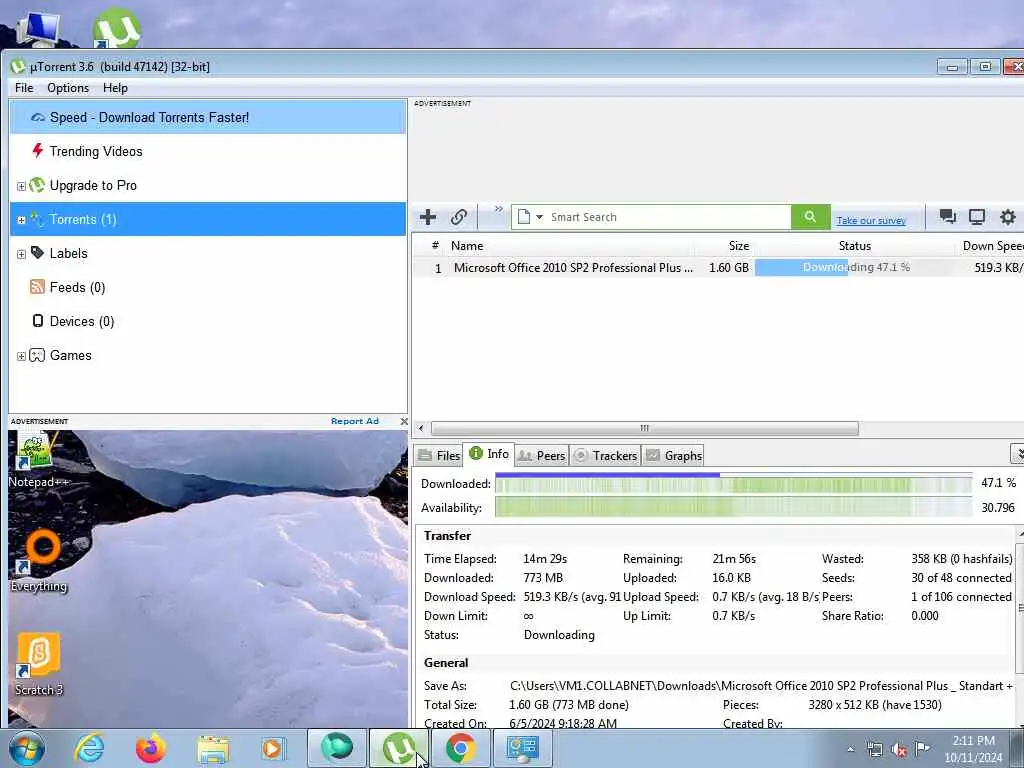Open the Everything desktop shortcut
This screenshot has height=768, width=1024.
(39, 560)
